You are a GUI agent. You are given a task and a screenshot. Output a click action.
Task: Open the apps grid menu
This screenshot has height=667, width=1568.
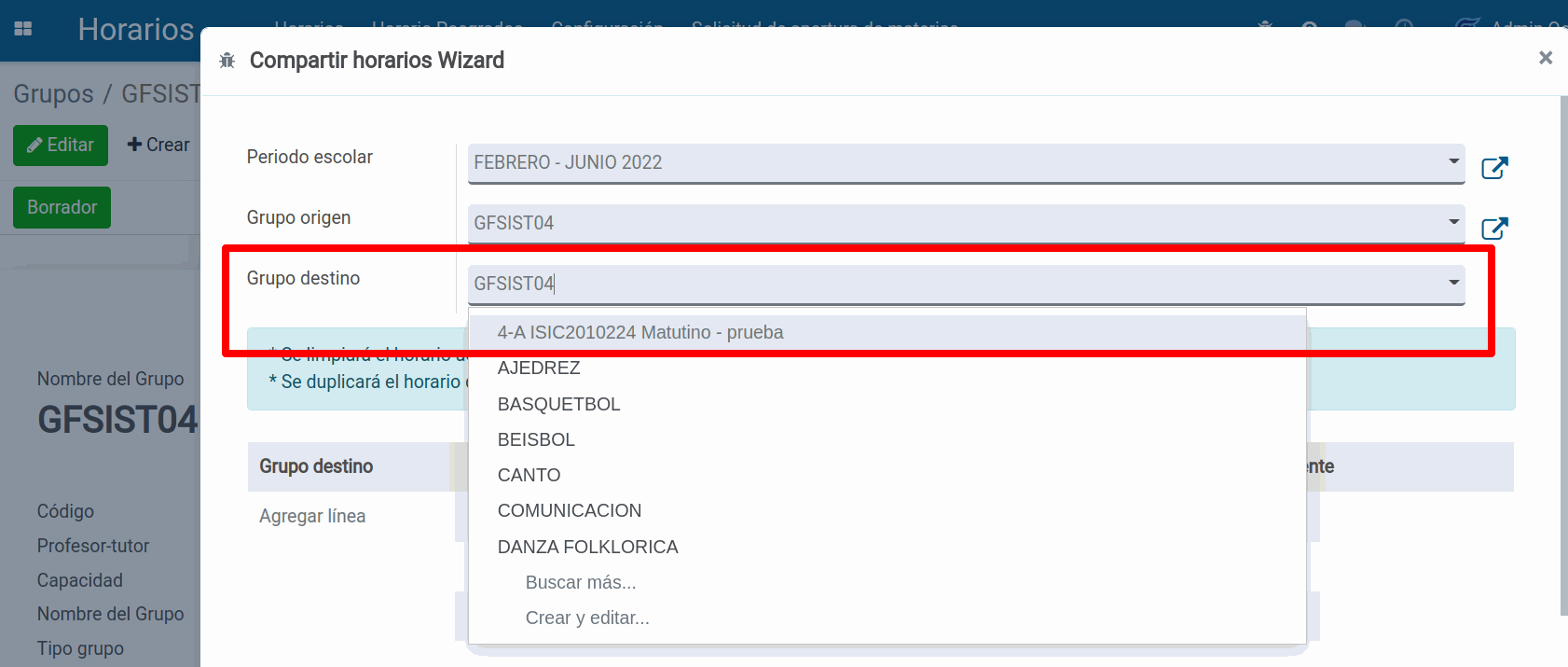23,29
